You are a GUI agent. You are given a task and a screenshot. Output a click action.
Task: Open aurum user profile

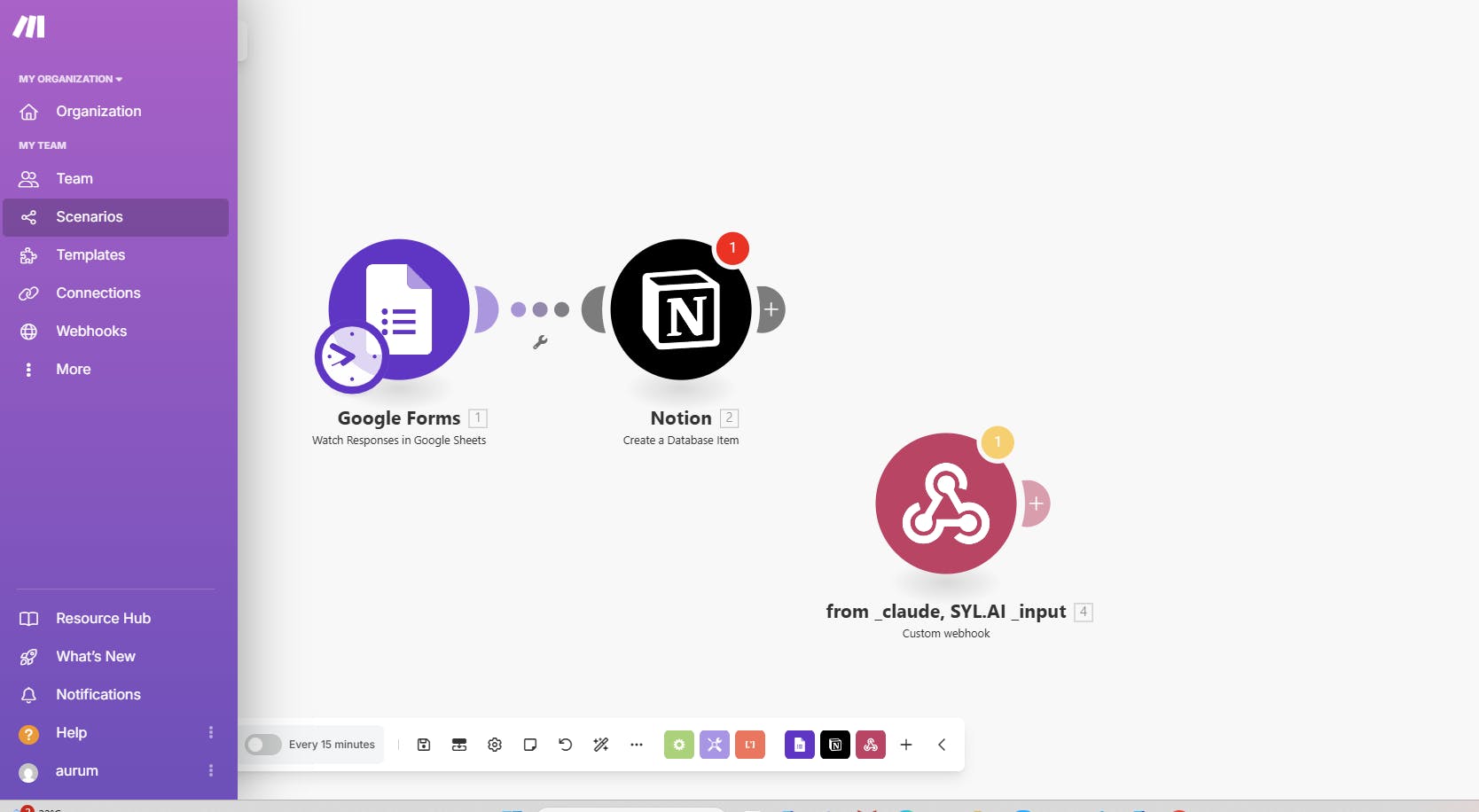point(77,770)
